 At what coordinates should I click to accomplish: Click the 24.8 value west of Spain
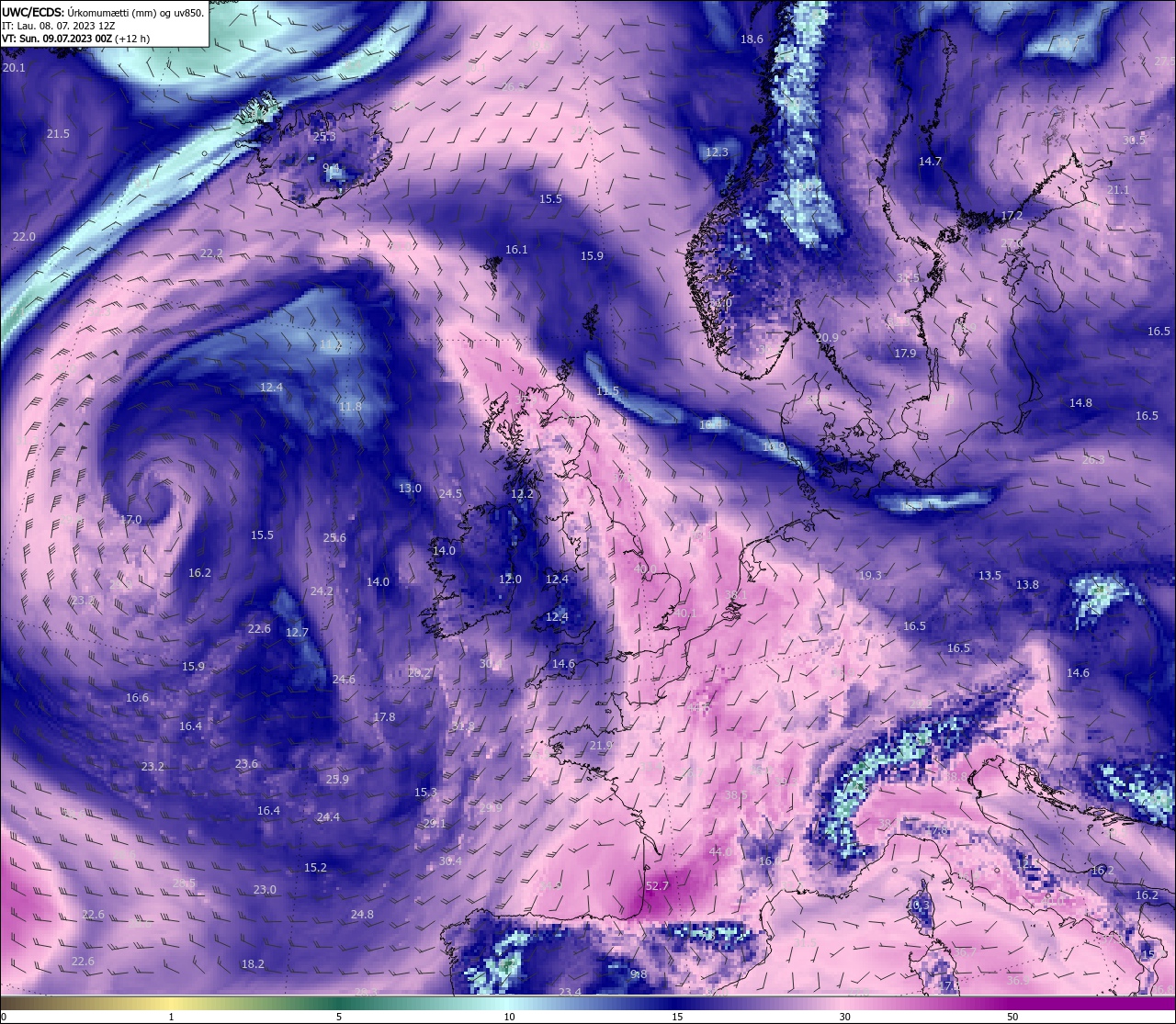[362, 915]
